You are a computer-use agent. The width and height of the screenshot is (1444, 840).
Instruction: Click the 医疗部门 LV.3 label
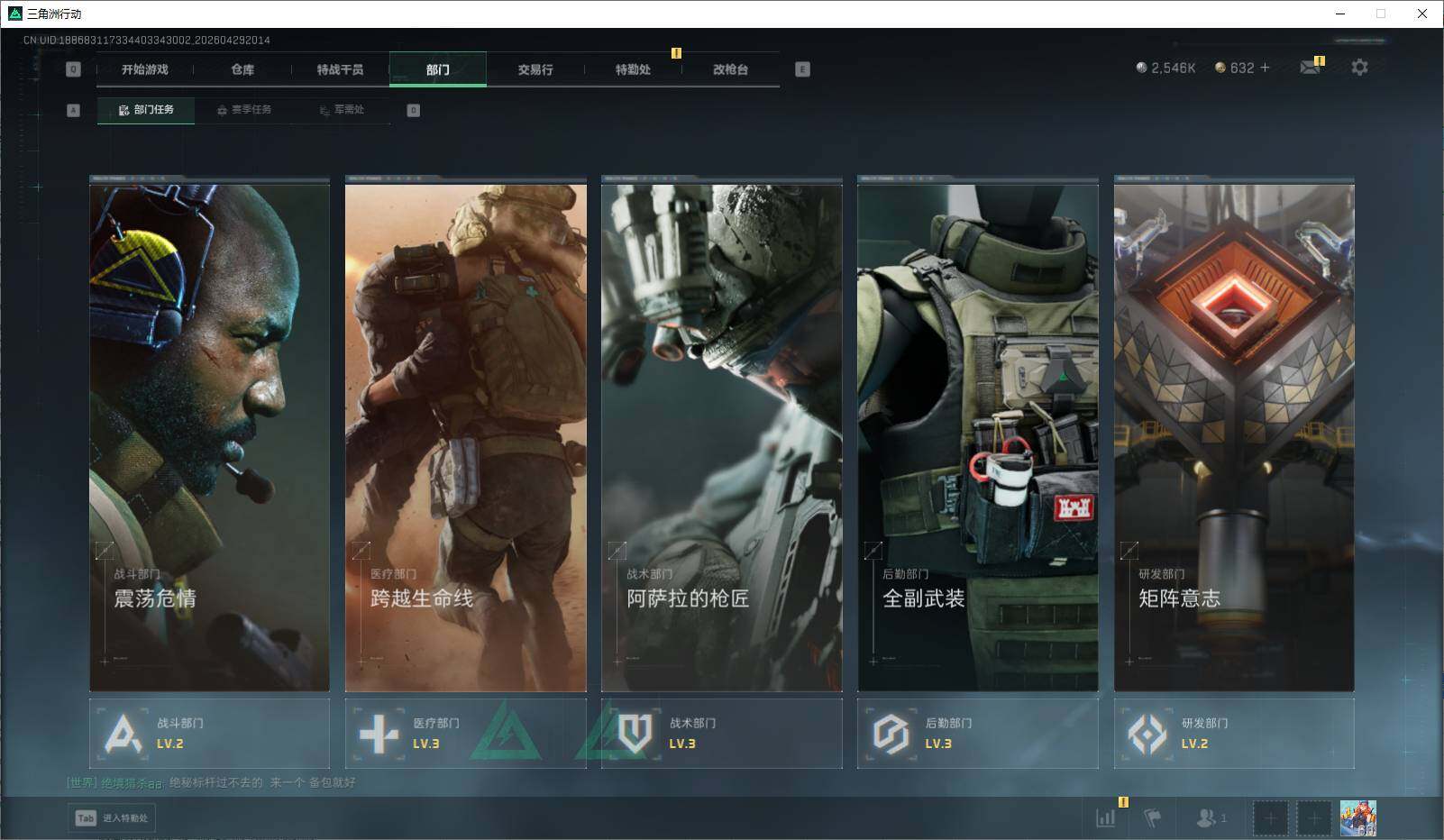436,733
